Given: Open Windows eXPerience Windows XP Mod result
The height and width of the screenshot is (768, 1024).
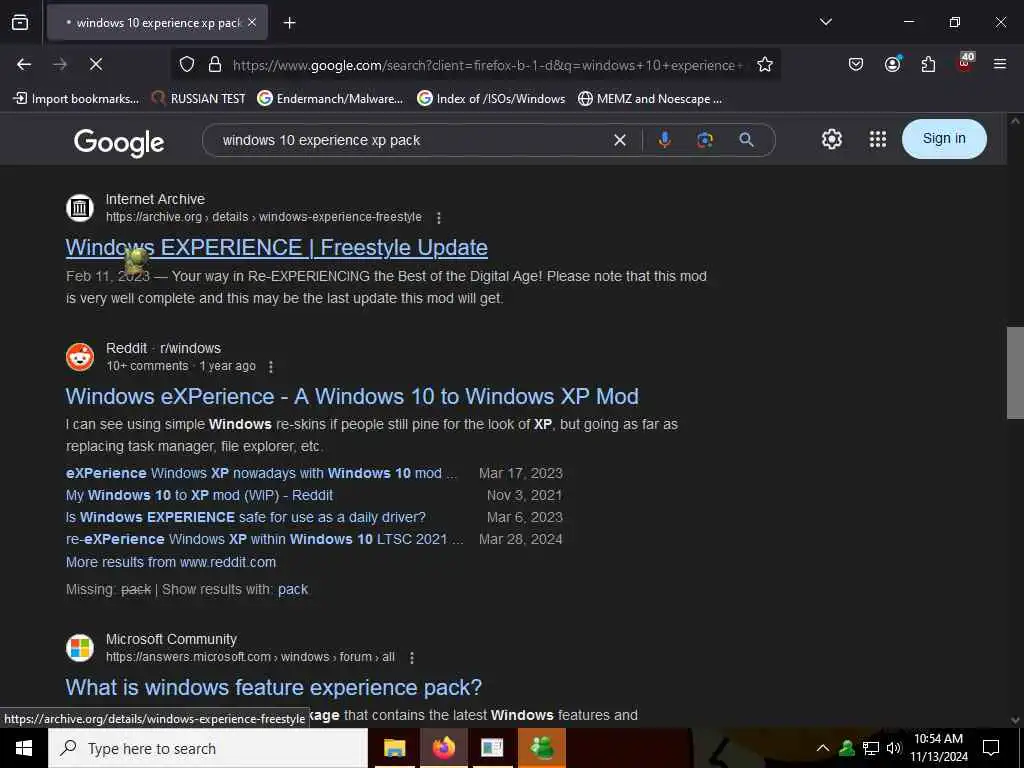Looking at the screenshot, I should click(352, 396).
